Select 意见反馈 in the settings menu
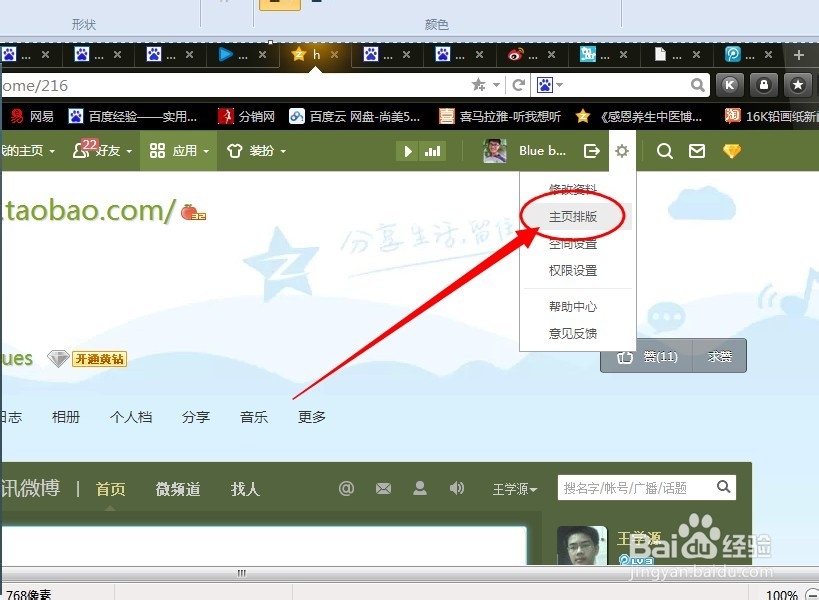The width and height of the screenshot is (819, 600). (x=572, y=334)
